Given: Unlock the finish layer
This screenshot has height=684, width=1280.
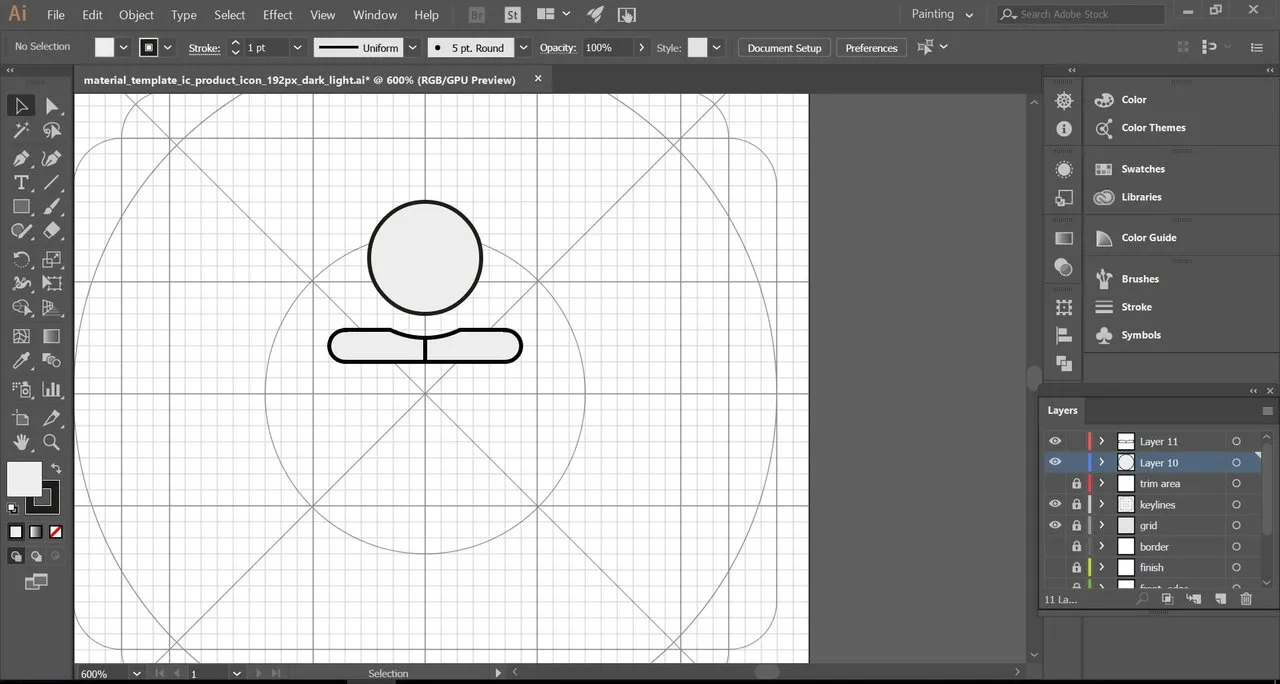Looking at the screenshot, I should (x=1077, y=567).
